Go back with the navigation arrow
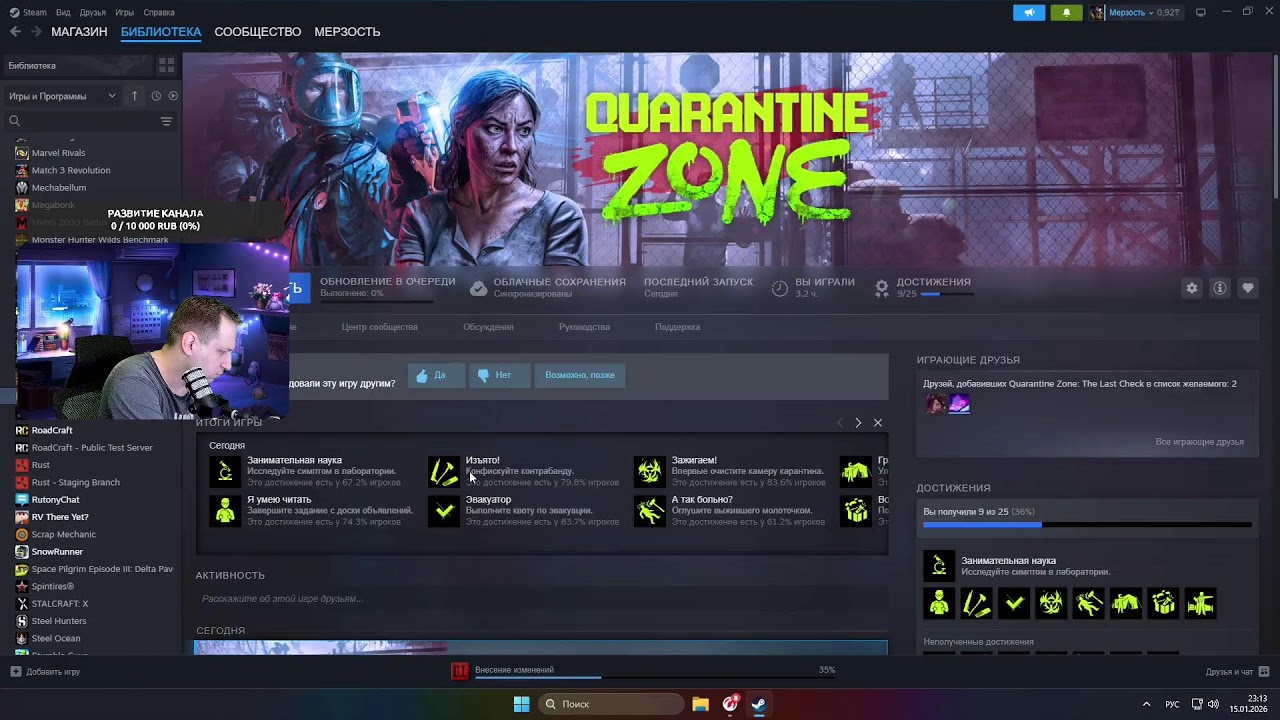Image resolution: width=1280 pixels, height=720 pixels. tap(15, 32)
